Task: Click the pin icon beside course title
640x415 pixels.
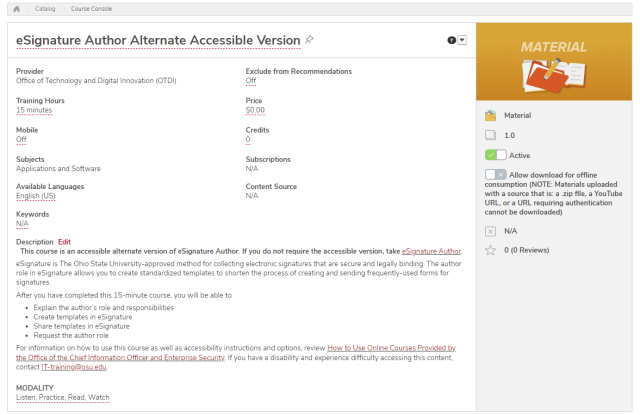Action: pos(310,39)
